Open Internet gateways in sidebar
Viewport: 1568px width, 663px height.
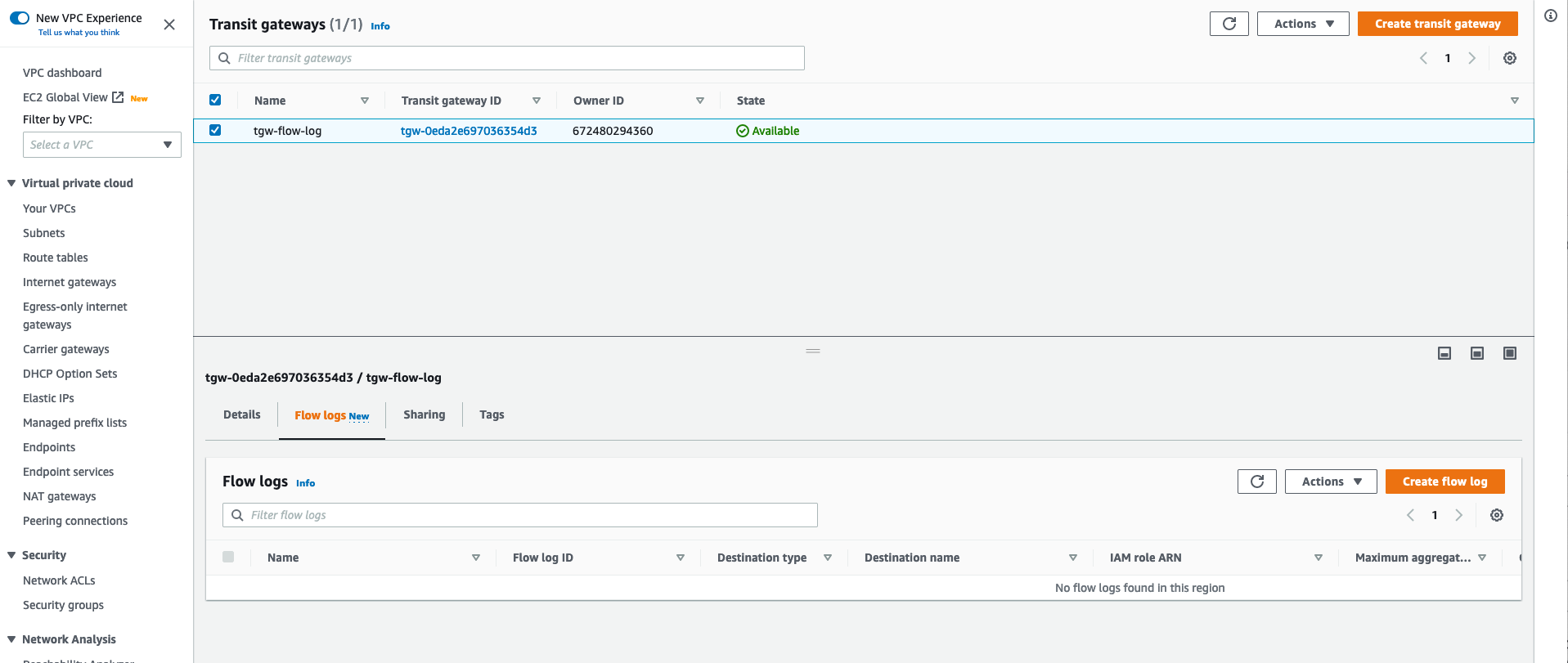point(70,282)
